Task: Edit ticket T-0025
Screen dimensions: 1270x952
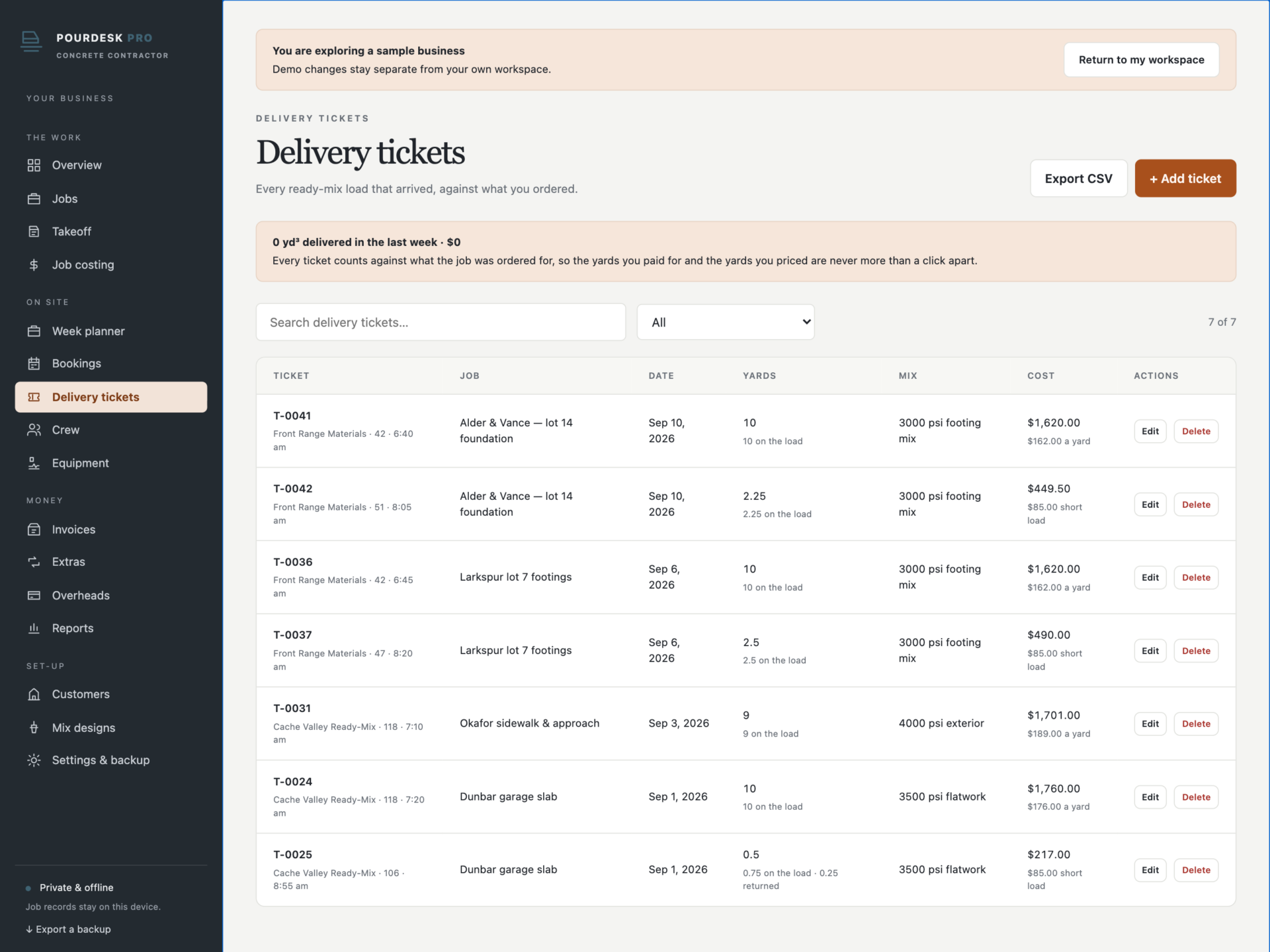Action: tap(1150, 870)
